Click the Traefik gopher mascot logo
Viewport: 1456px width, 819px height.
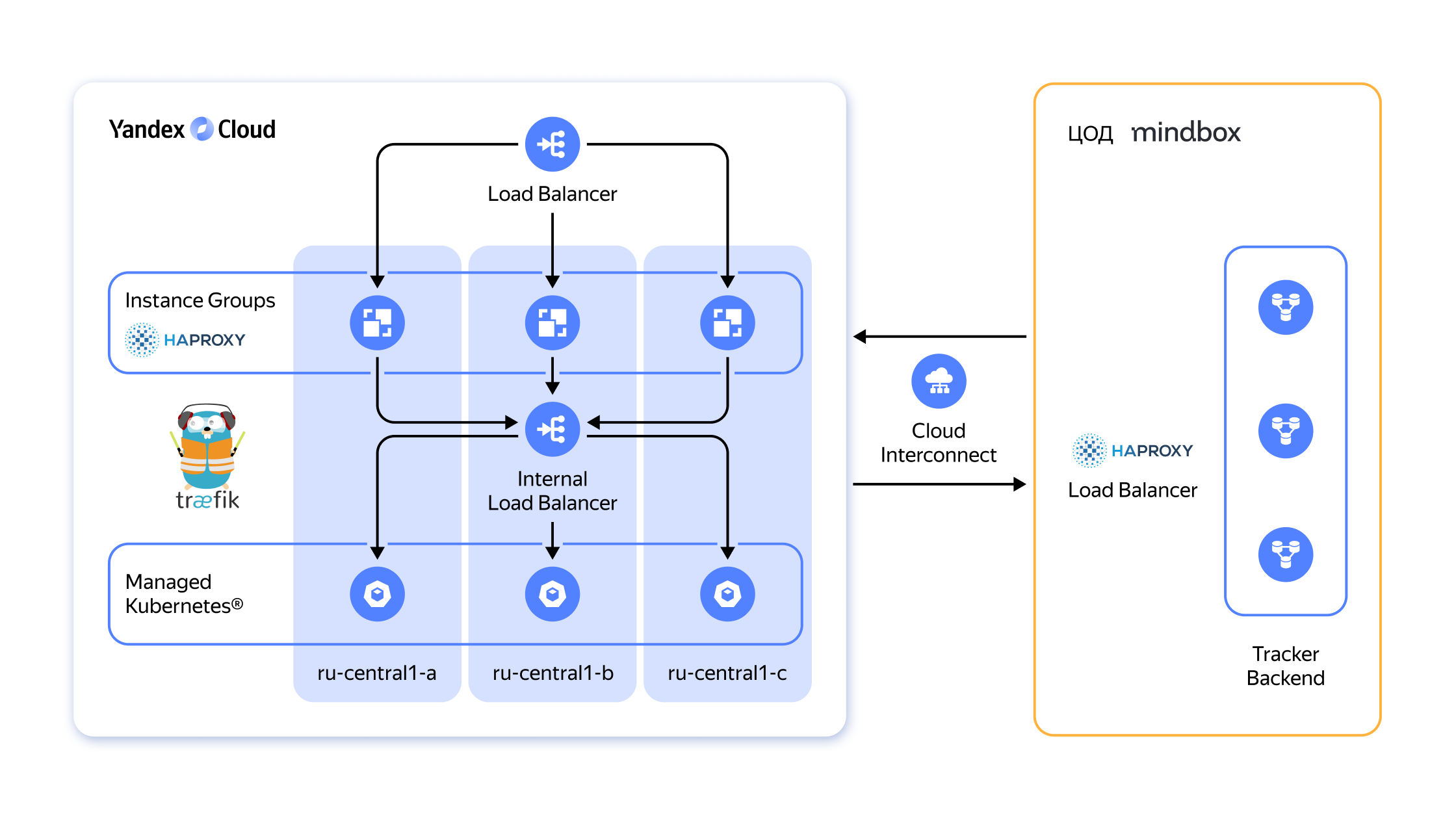pyautogui.click(x=207, y=448)
